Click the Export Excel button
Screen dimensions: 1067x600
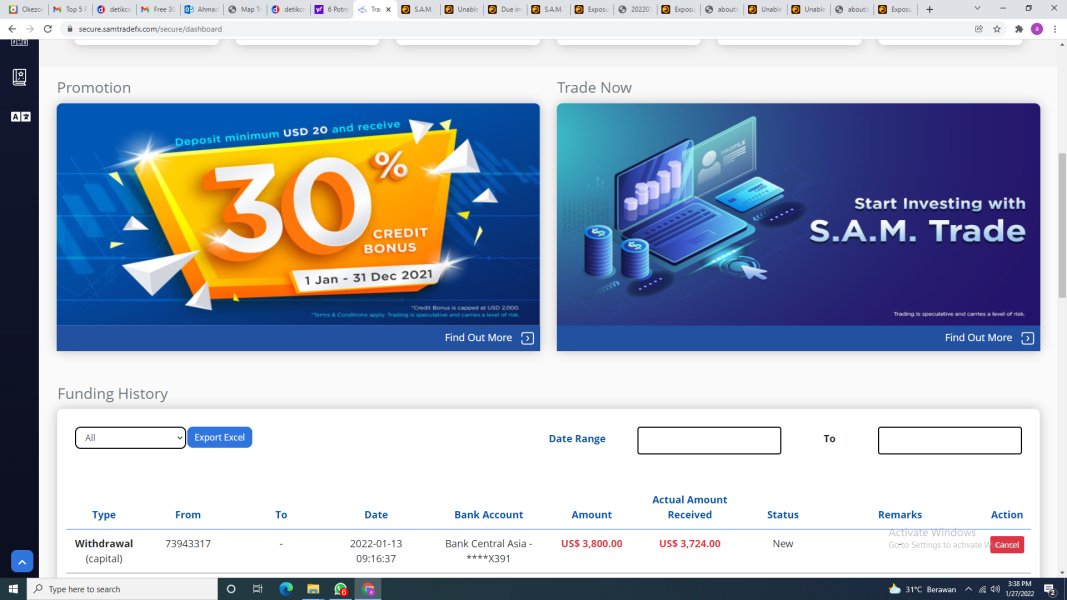(220, 437)
